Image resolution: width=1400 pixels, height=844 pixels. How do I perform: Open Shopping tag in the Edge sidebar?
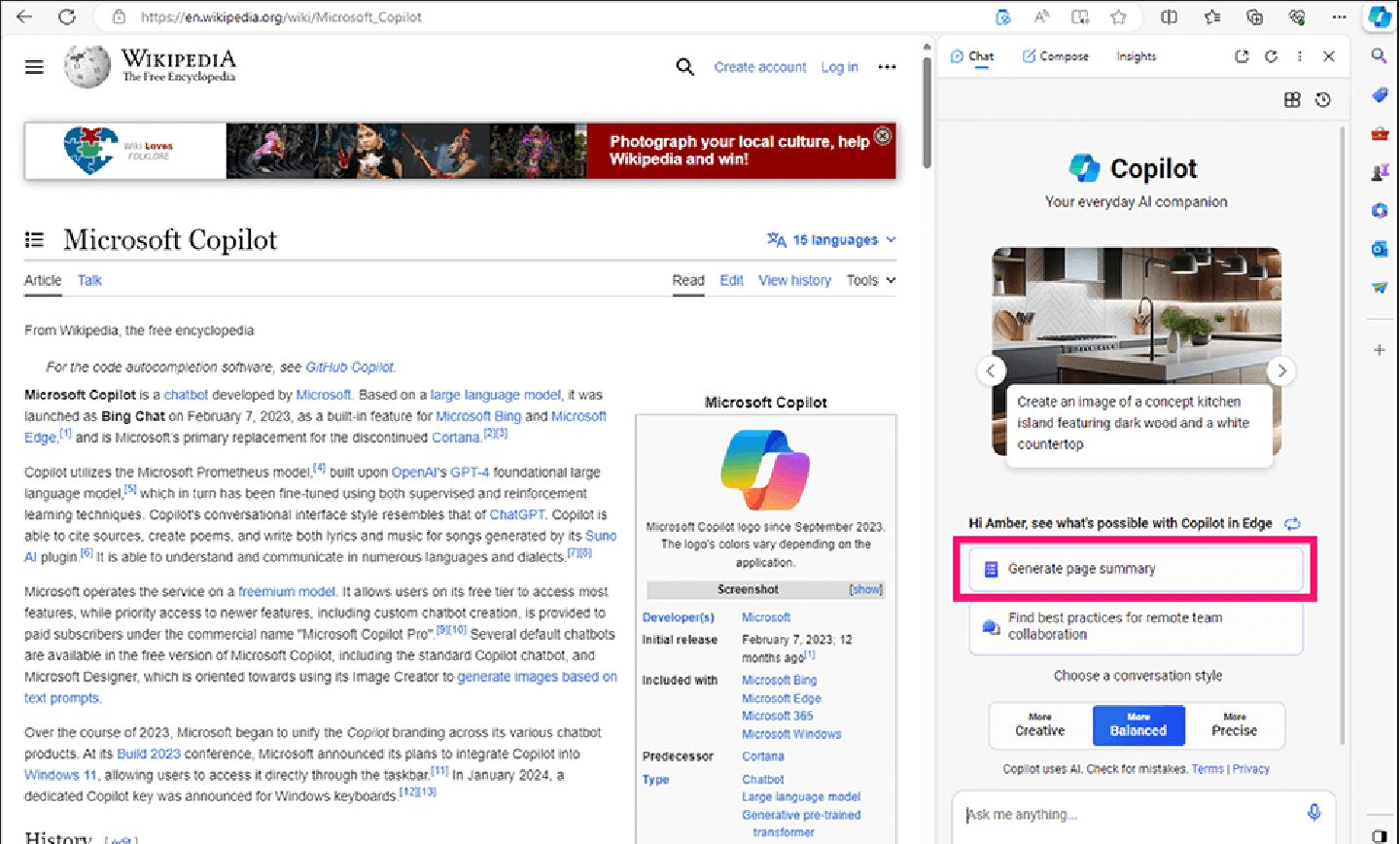click(x=1379, y=94)
